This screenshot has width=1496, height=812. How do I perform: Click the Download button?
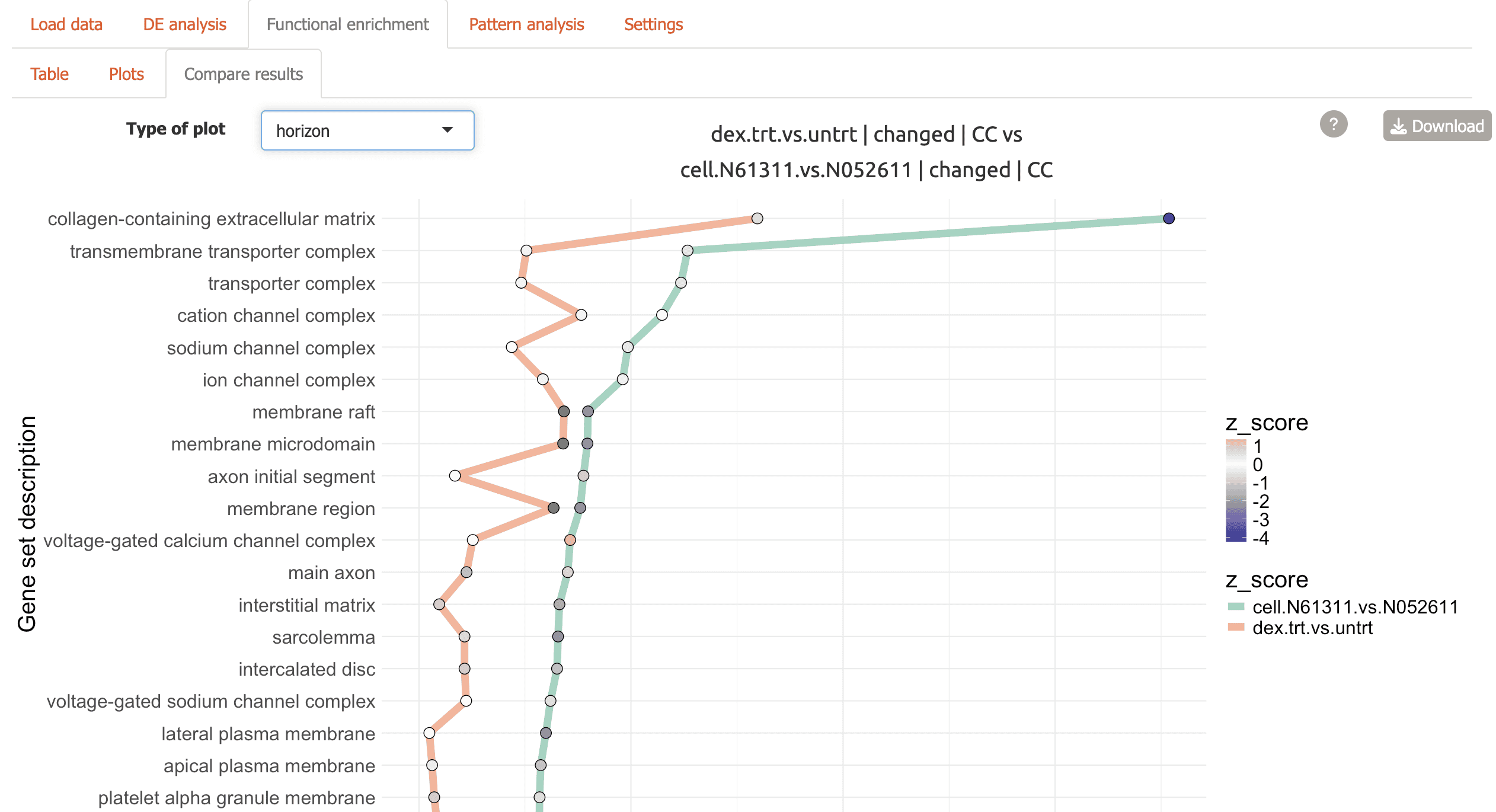(1437, 126)
